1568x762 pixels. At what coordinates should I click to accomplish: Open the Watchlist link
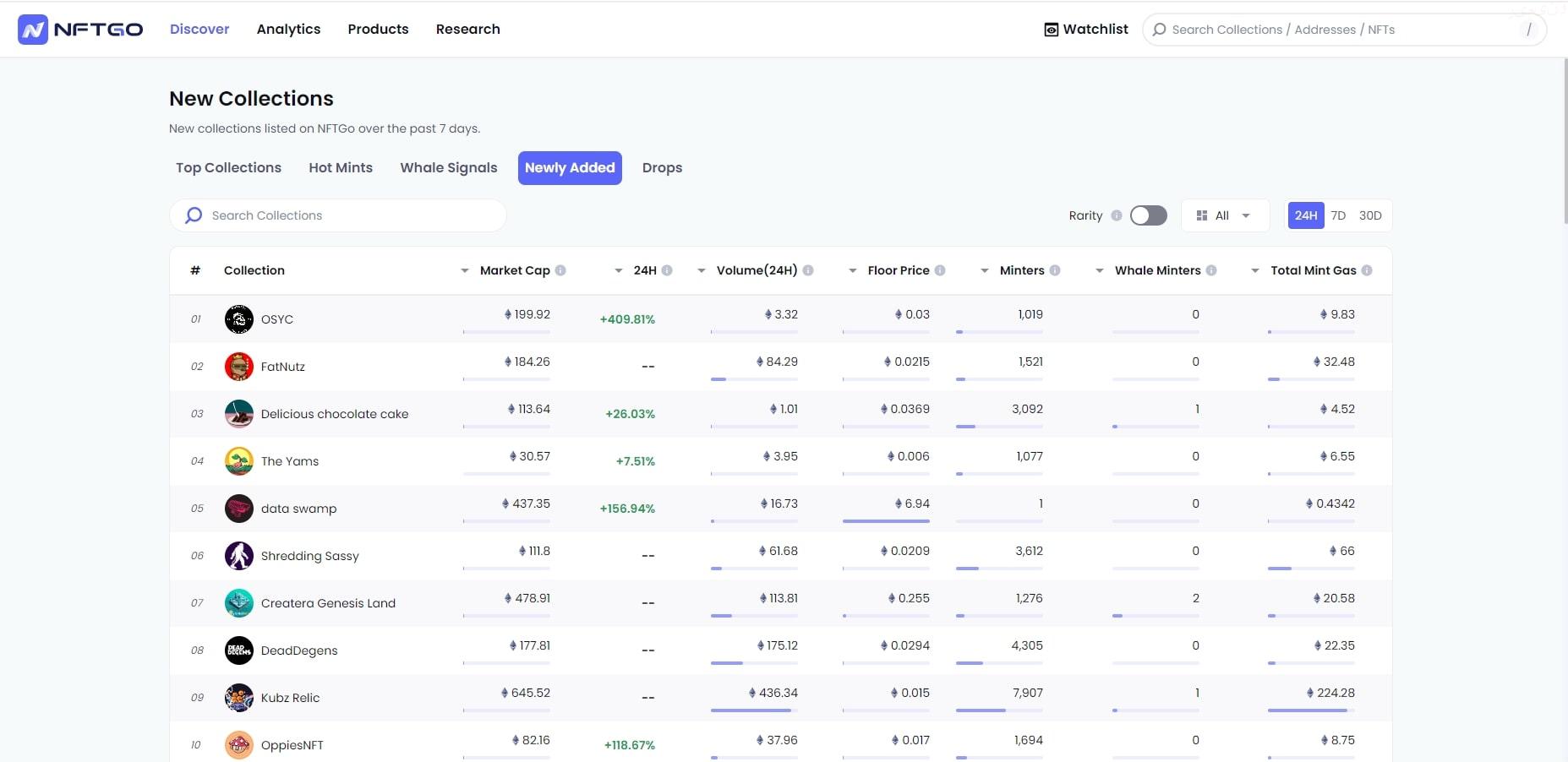pyautogui.click(x=1086, y=30)
